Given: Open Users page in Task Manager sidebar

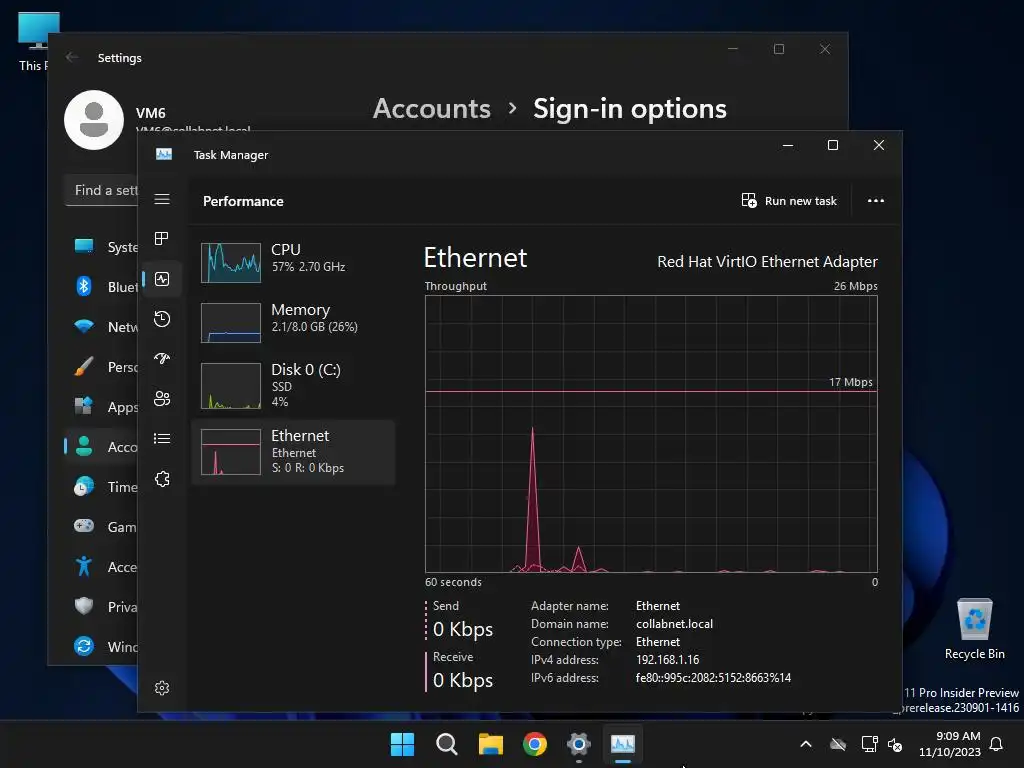Looking at the screenshot, I should [162, 398].
